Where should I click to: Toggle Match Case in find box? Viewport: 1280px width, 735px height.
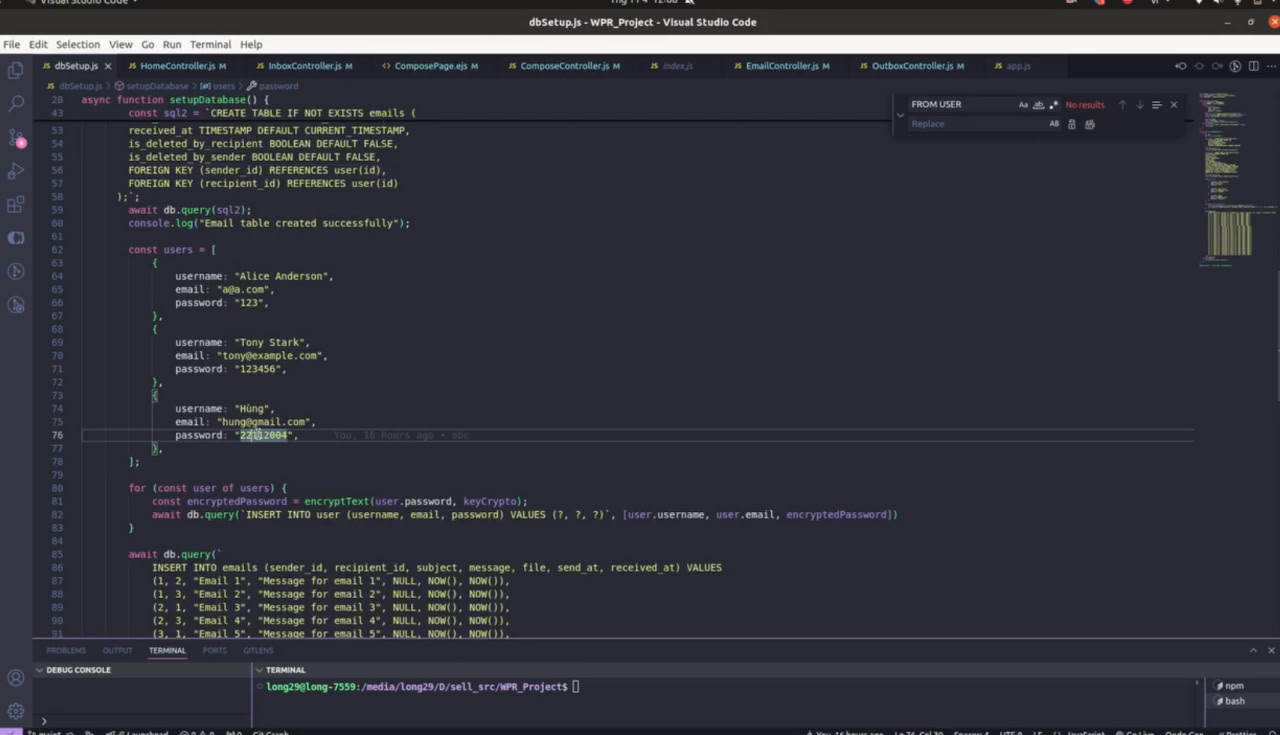click(1023, 105)
